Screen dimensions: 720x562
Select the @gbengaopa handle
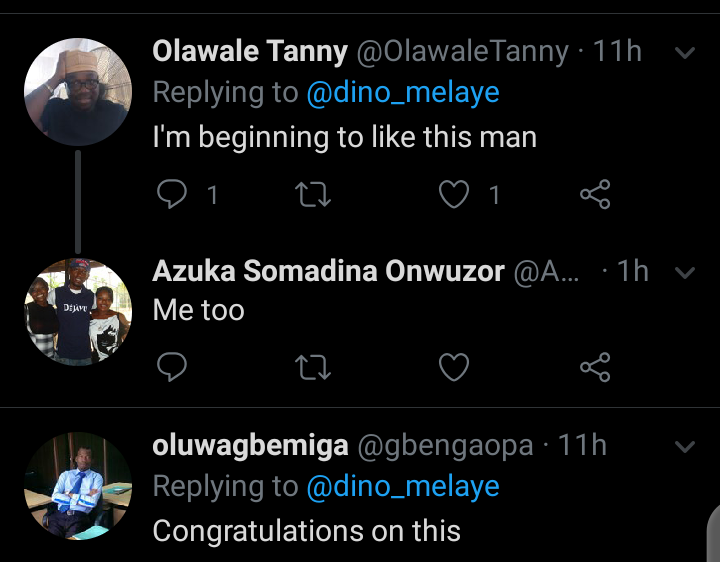[445, 446]
